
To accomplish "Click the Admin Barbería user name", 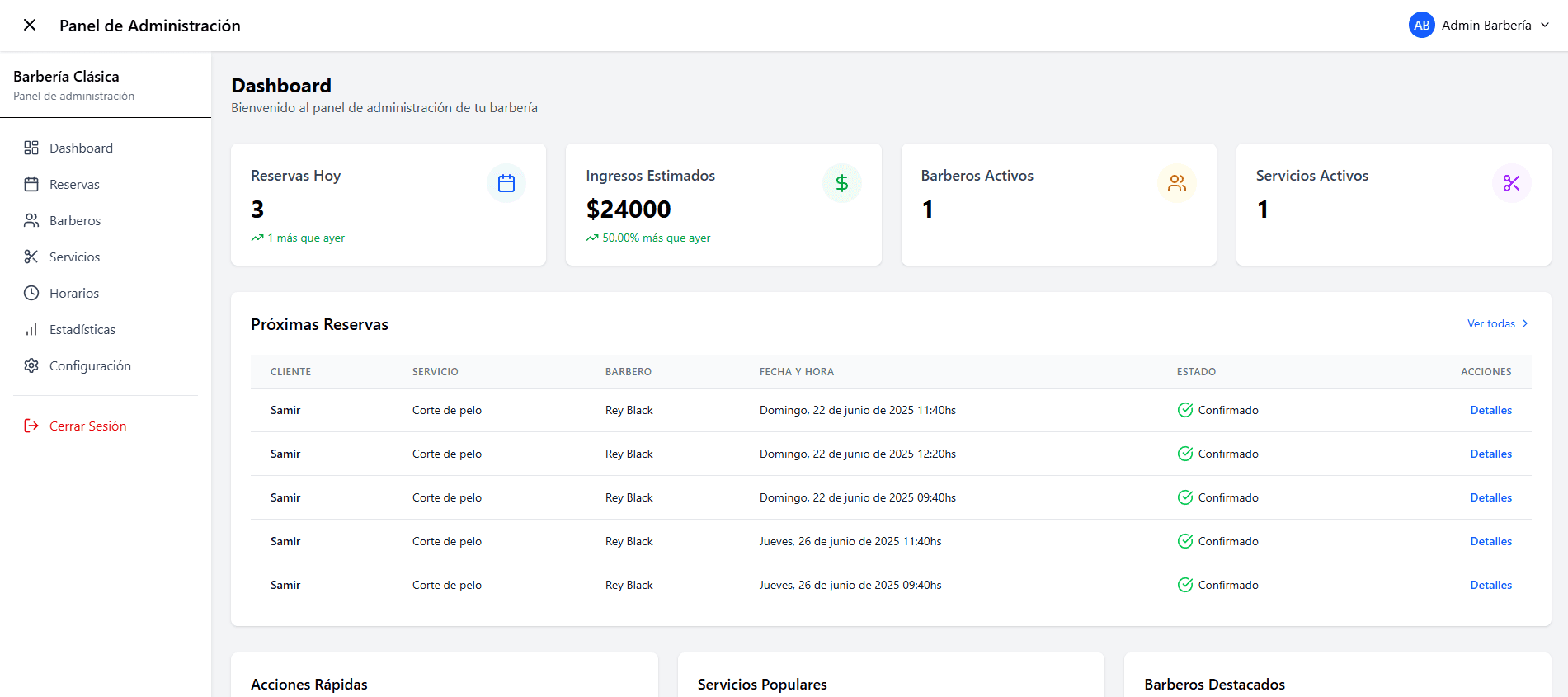I will coord(1486,25).
